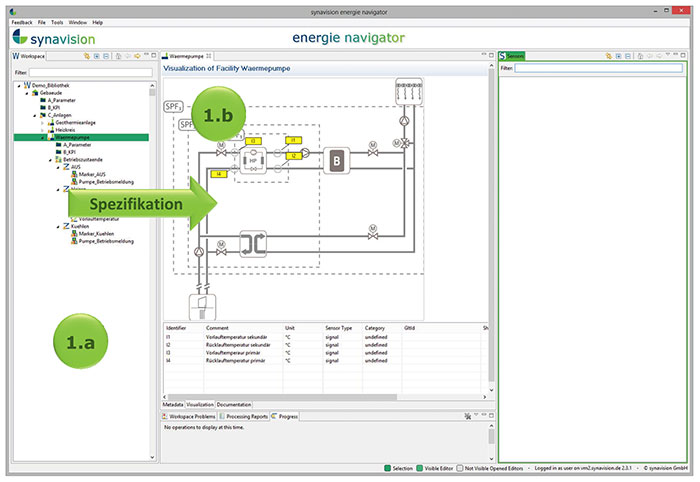The image size is (700, 482).
Task: Select the Progress tab
Action: click(285, 416)
